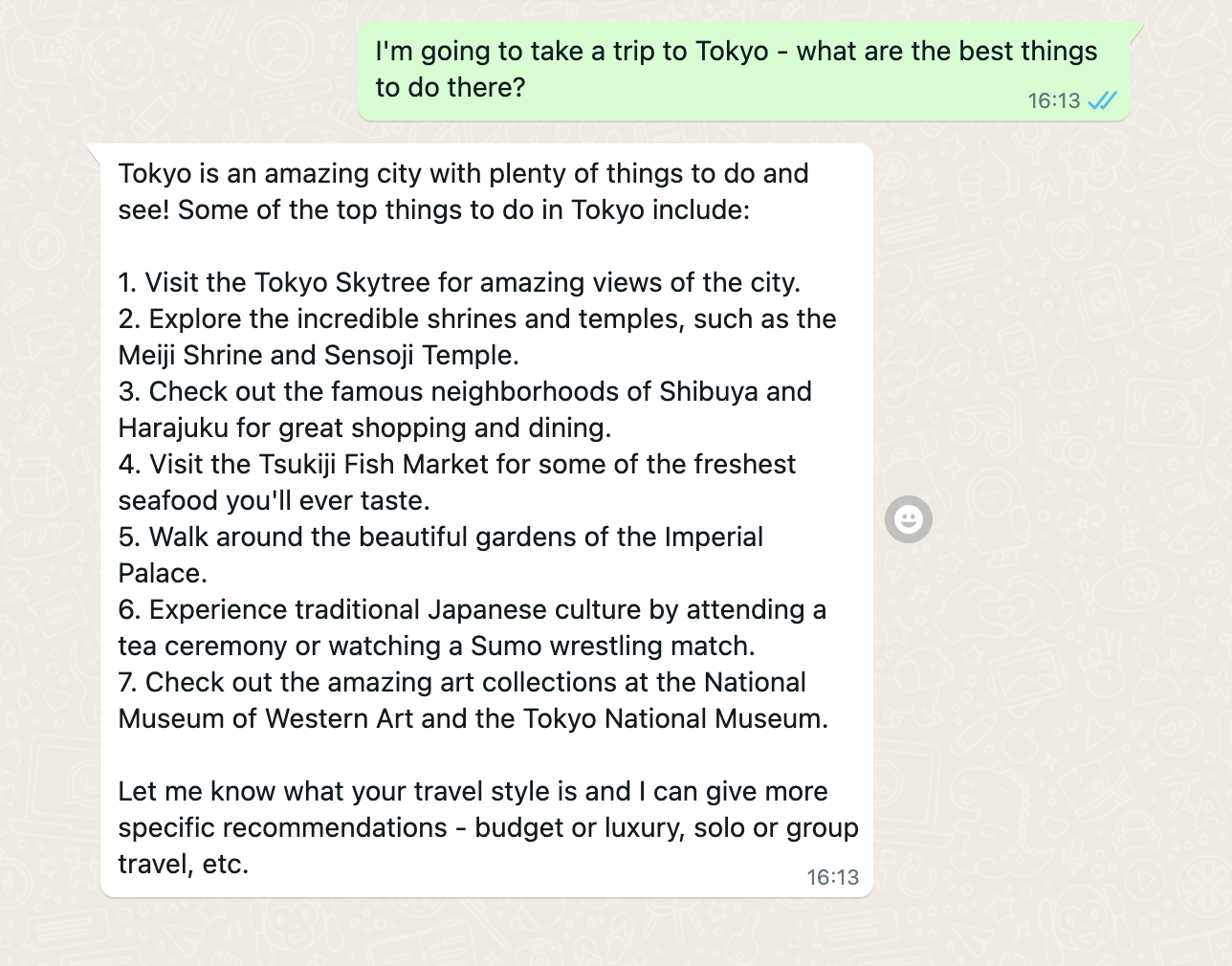1232x966 pixels.
Task: Click the pointed tail of the green message bubble
Action: click(x=1136, y=29)
